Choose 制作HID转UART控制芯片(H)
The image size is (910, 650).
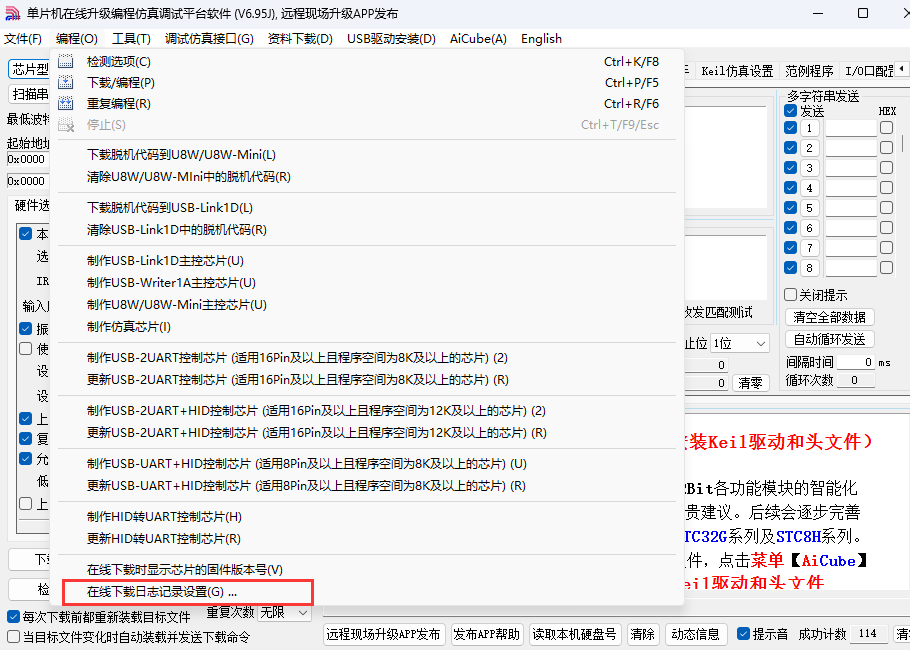(367, 517)
